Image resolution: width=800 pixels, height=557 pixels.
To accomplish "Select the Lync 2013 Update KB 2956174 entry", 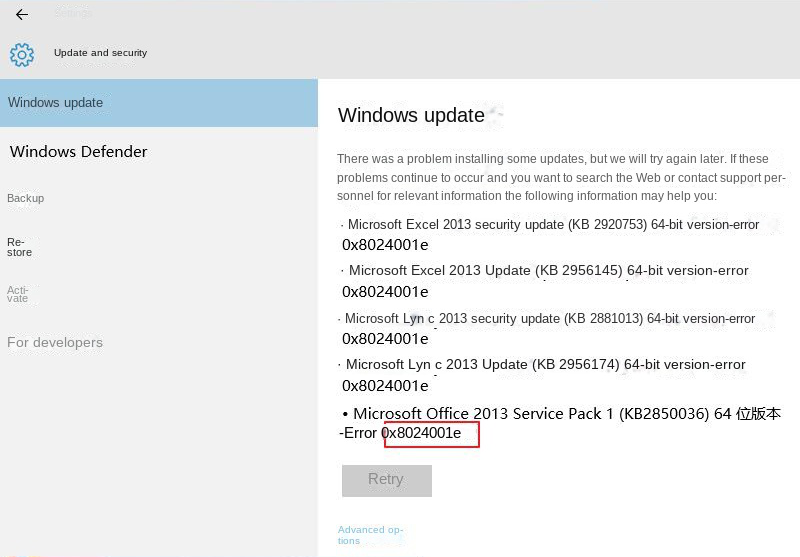I will [544, 365].
